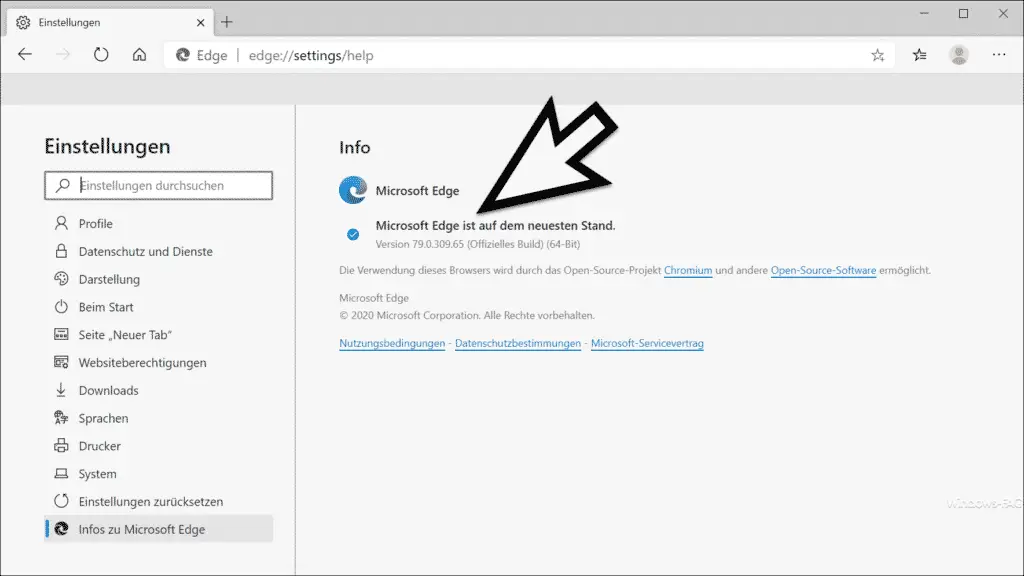Reload the page with the refresh icon
1024x576 pixels.
click(x=101, y=55)
